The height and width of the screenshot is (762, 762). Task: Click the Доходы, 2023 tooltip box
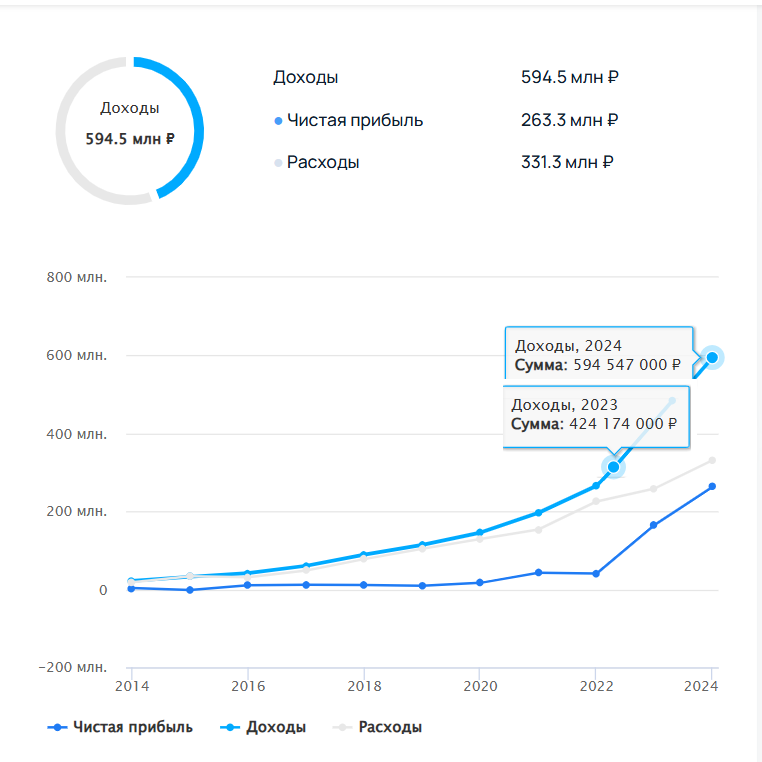coord(594,413)
